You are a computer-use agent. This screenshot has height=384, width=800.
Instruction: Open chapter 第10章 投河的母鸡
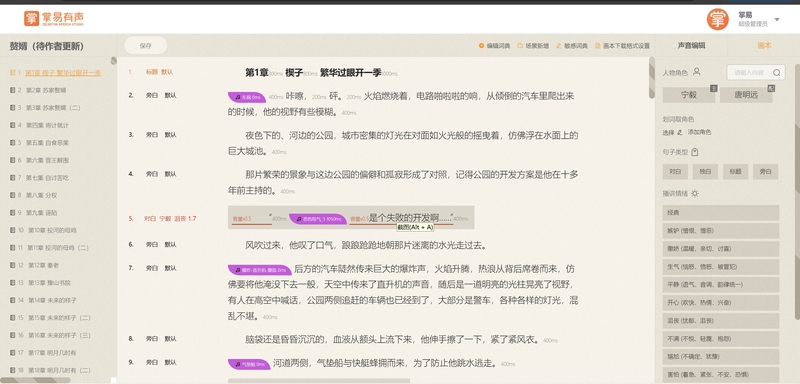52,231
